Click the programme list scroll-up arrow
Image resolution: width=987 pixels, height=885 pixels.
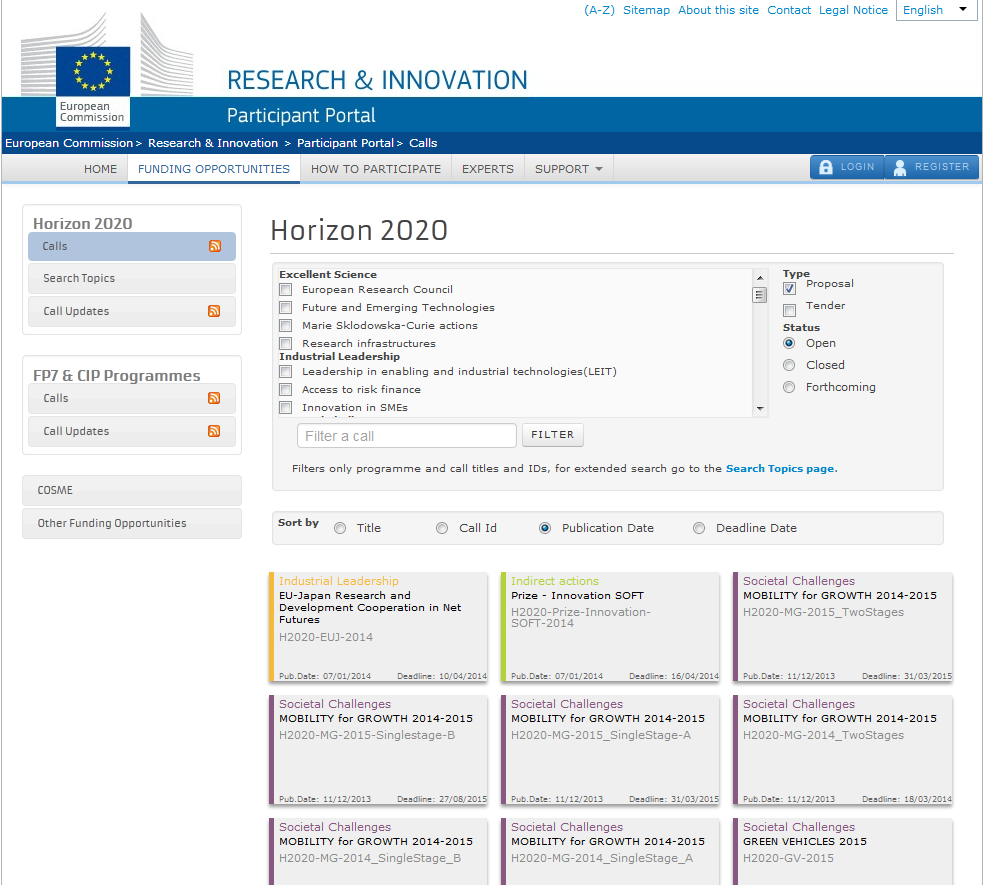[760, 278]
